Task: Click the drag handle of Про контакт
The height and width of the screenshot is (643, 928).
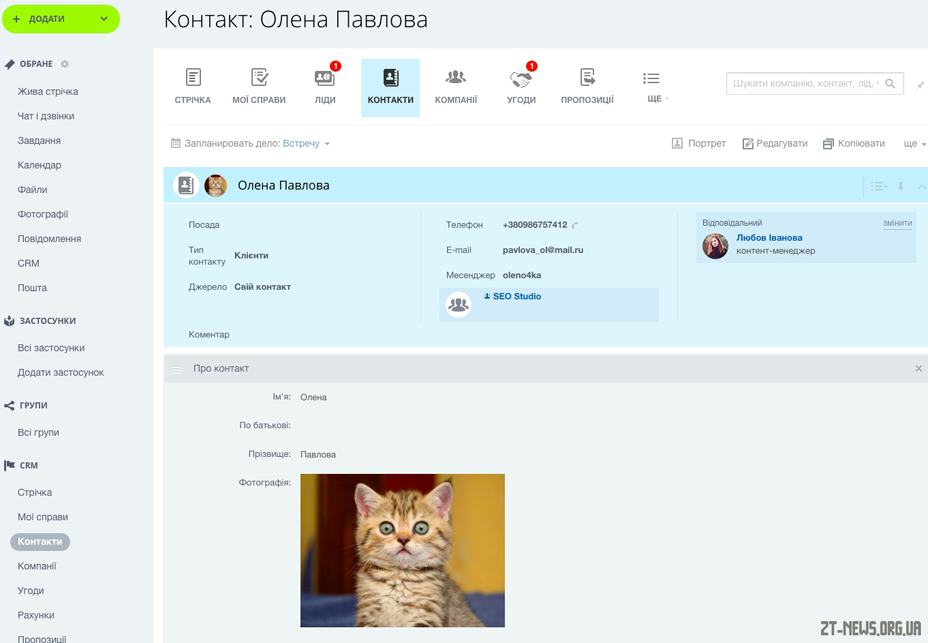Action: (x=176, y=369)
